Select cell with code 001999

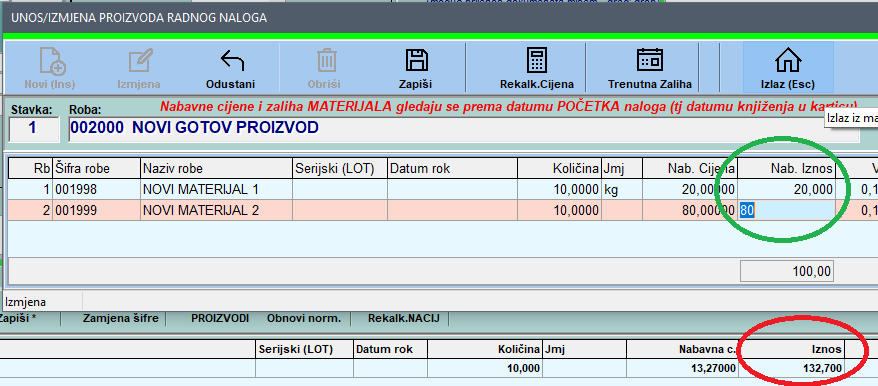96,211
